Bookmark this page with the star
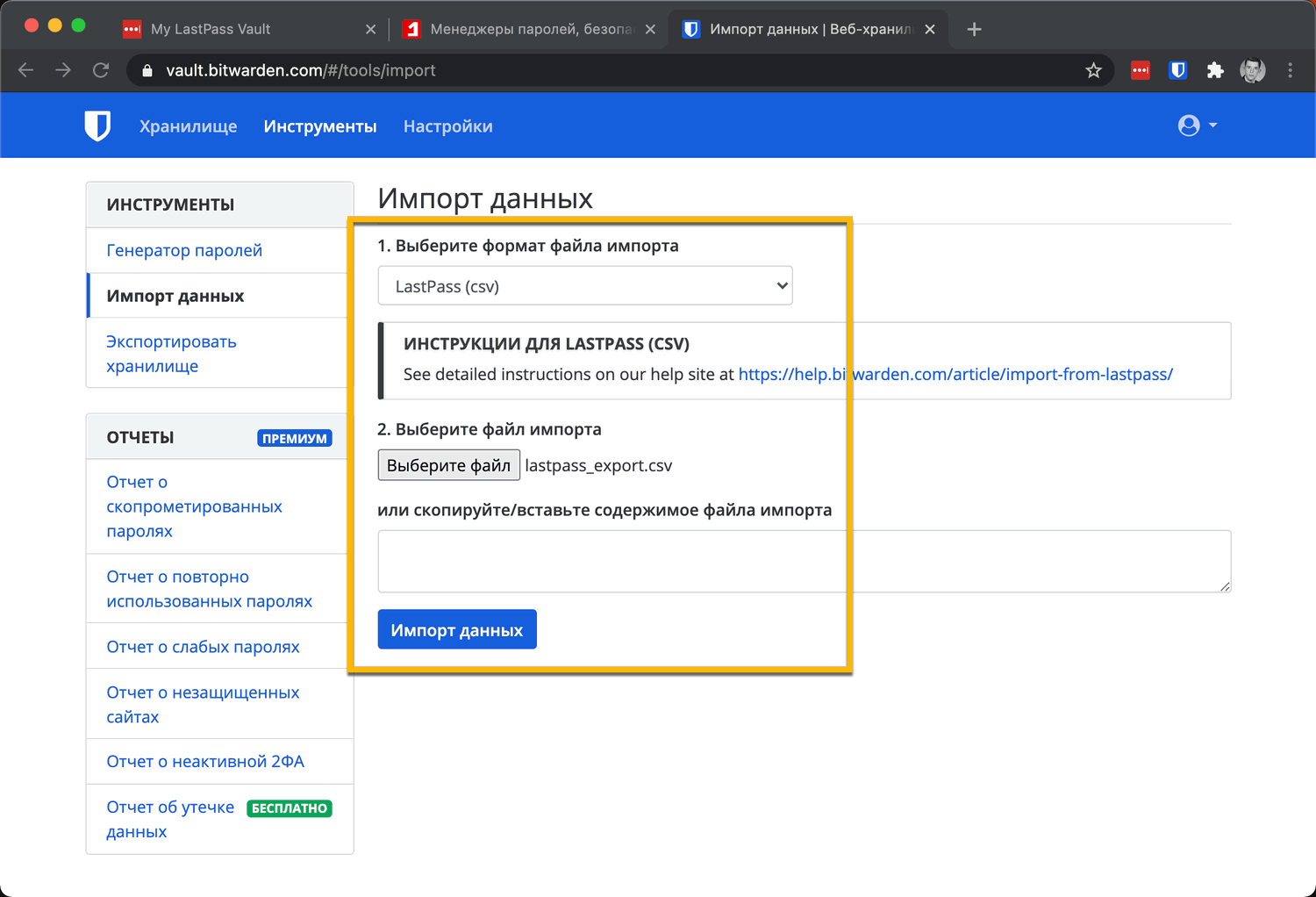Viewport: 1316px width, 897px height. click(1093, 70)
